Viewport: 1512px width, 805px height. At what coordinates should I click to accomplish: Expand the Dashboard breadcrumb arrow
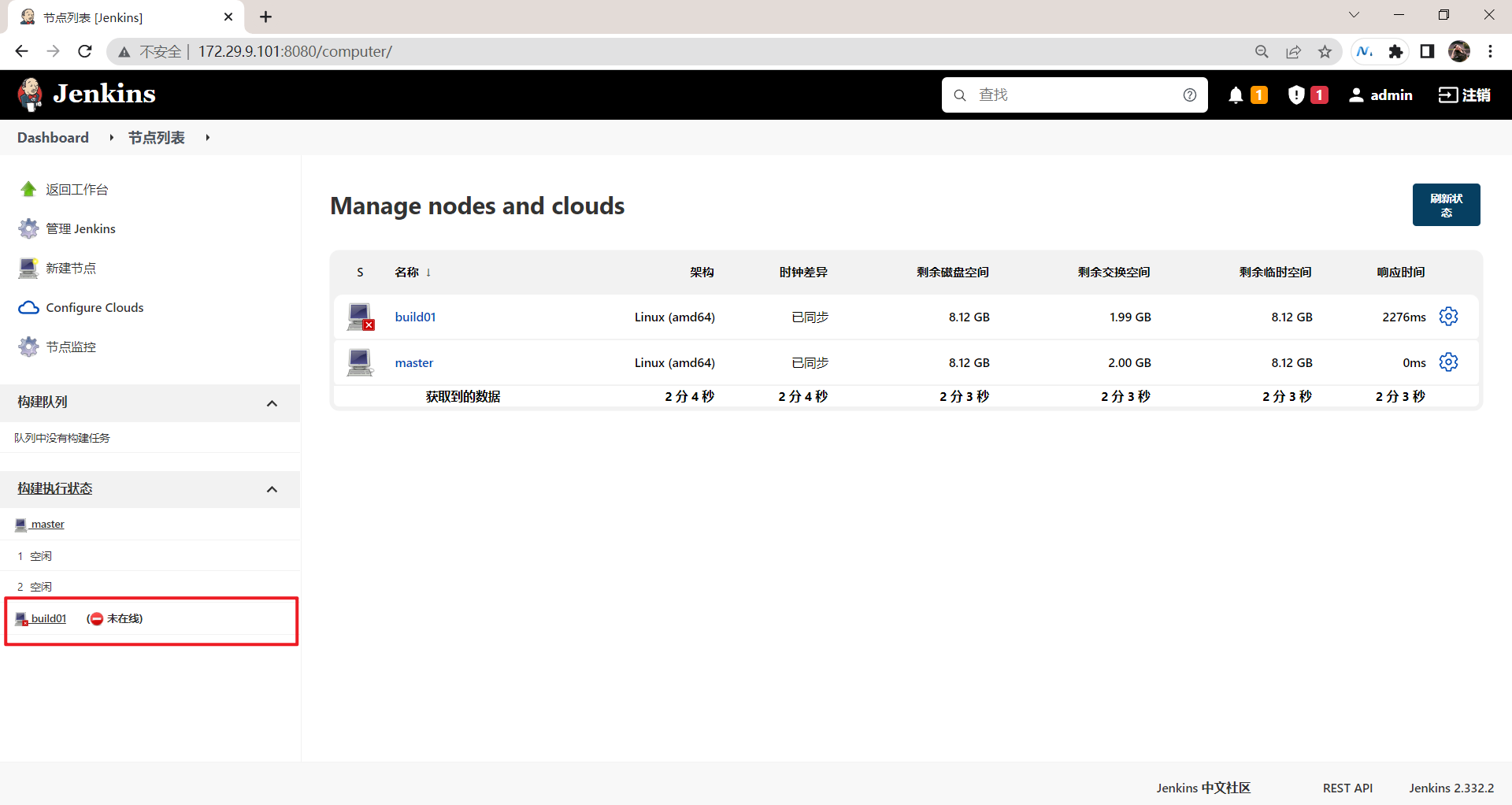pyautogui.click(x=112, y=138)
